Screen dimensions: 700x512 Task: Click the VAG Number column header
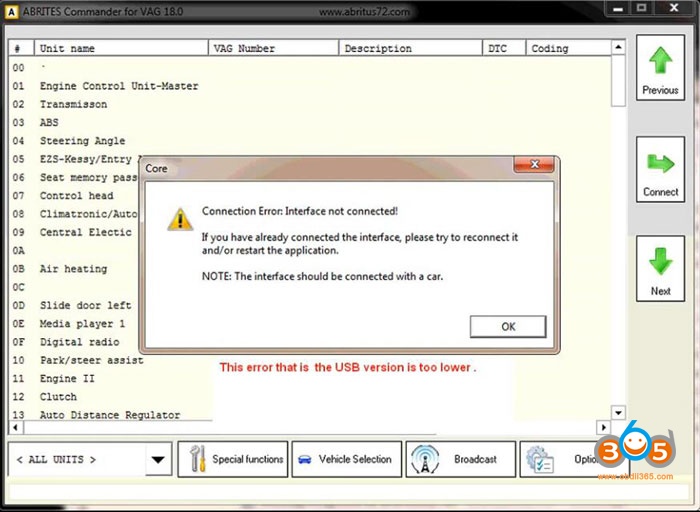pos(274,48)
